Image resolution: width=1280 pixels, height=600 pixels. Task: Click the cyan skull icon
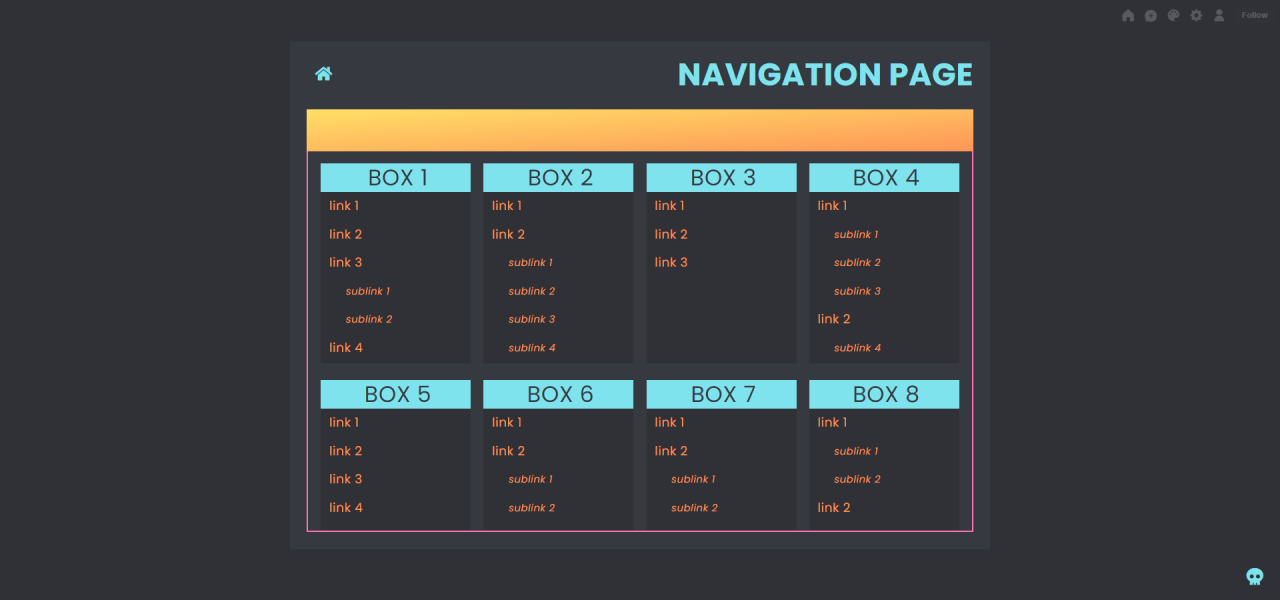coord(1254,576)
